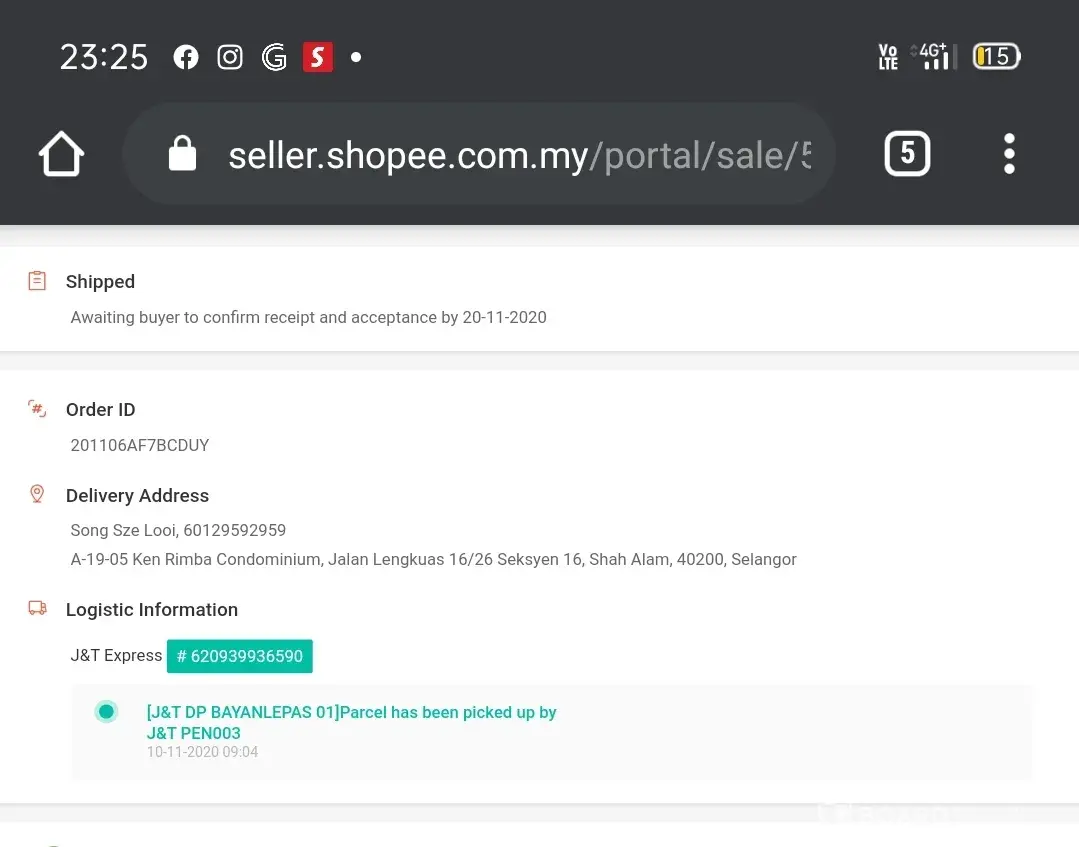Open the tab switcher showing 5 tabs
Viewport: 1079px width, 847px height.
click(907, 154)
